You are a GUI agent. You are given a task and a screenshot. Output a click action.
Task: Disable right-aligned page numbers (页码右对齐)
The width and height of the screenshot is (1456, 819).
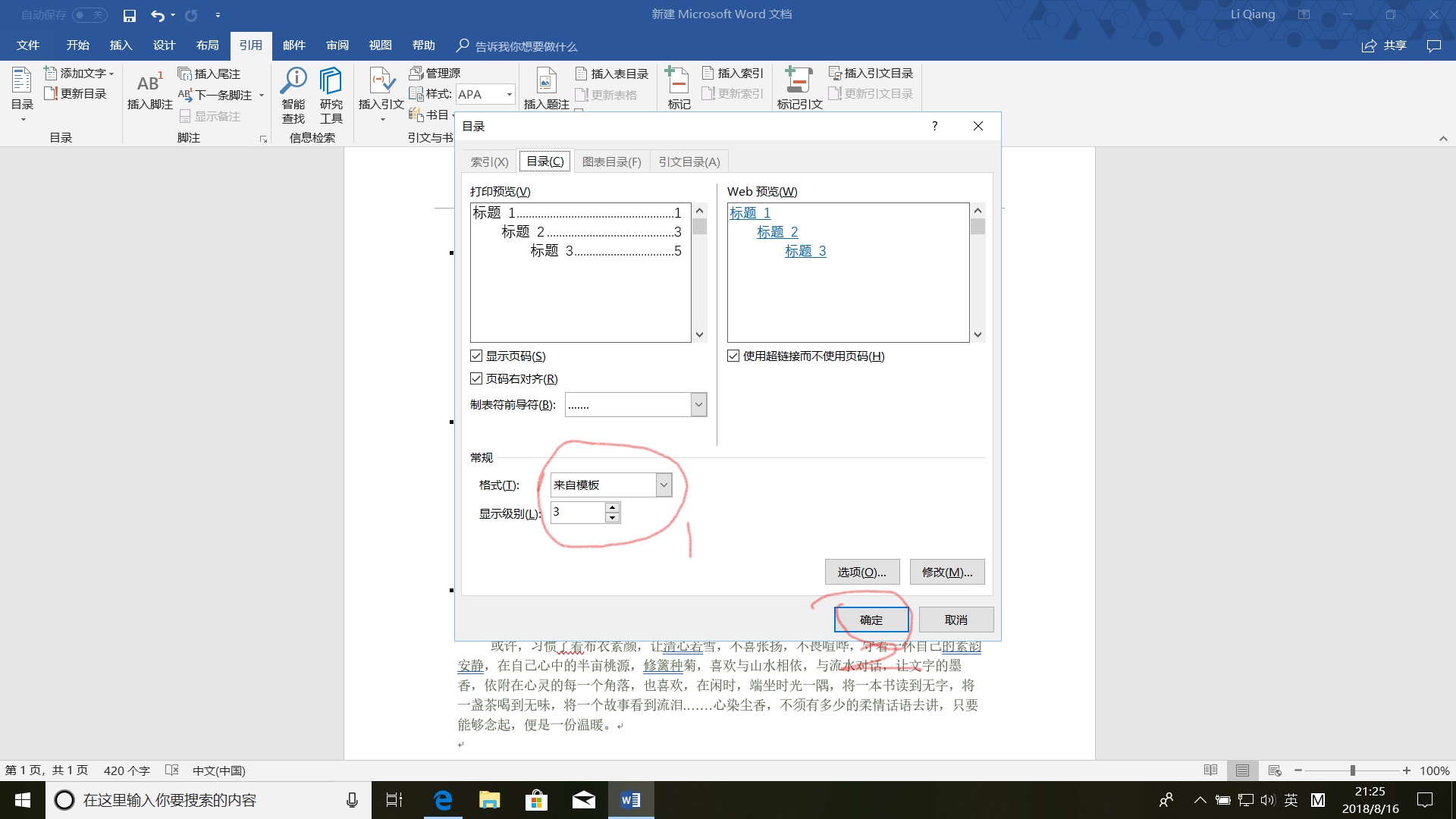click(x=476, y=378)
